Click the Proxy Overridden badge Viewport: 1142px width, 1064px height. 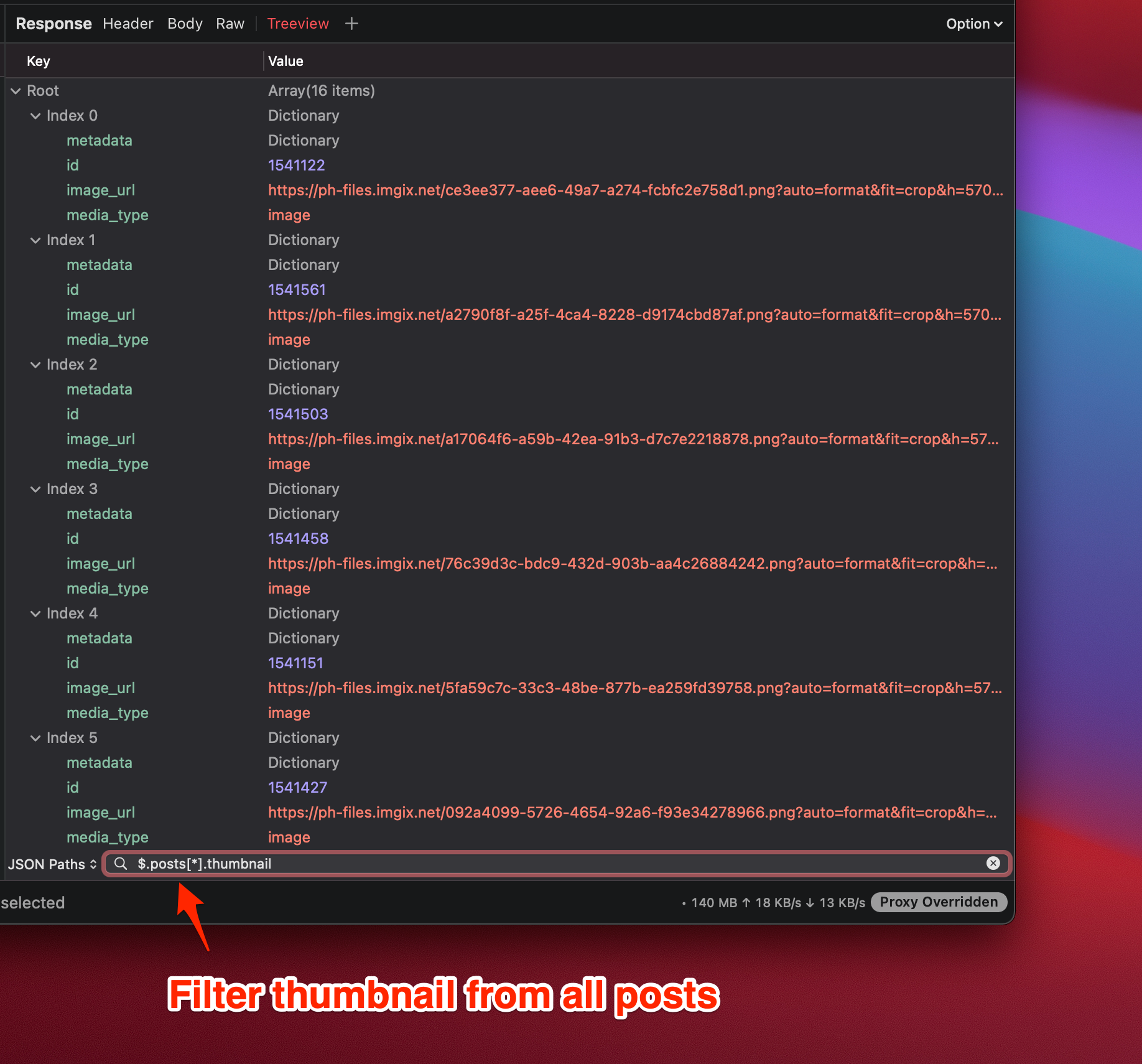click(938, 902)
